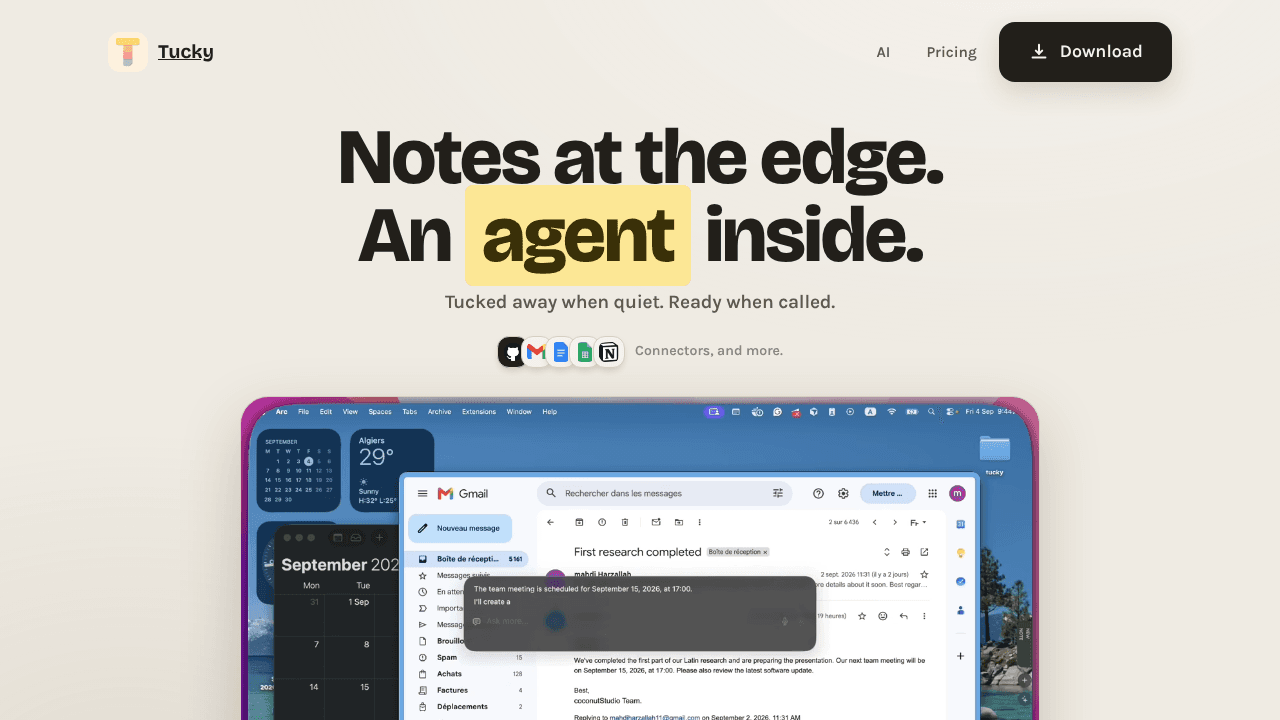Open the Google account avatar "m"
1280x720 pixels.
coord(958,493)
